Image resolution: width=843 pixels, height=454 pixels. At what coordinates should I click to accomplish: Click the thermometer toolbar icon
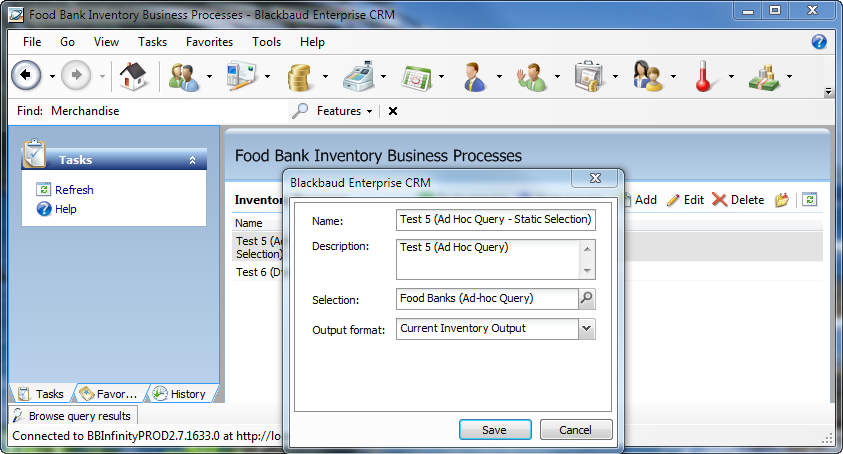click(x=704, y=76)
